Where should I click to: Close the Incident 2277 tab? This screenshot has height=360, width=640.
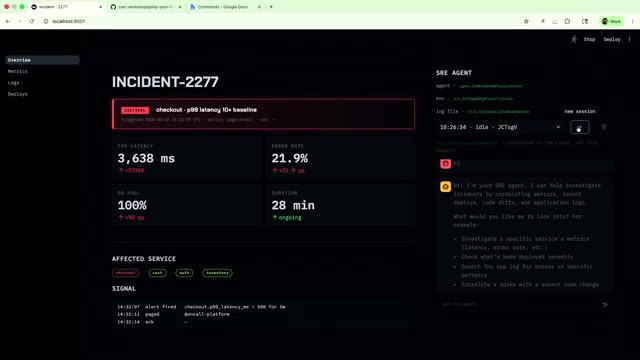pyautogui.click(x=100, y=7)
